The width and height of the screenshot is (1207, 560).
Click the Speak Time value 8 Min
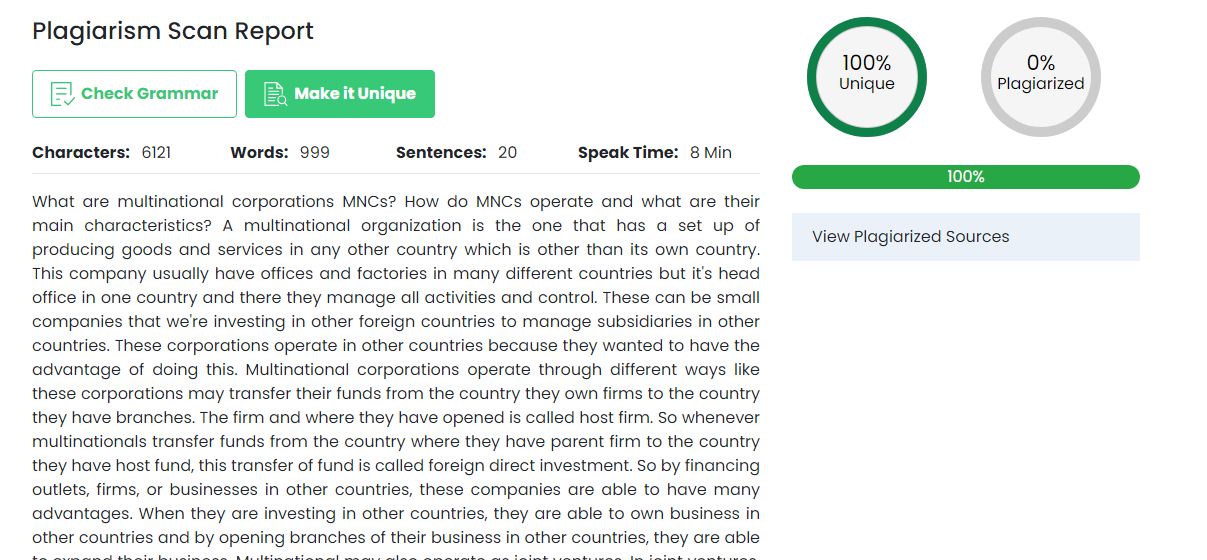710,153
